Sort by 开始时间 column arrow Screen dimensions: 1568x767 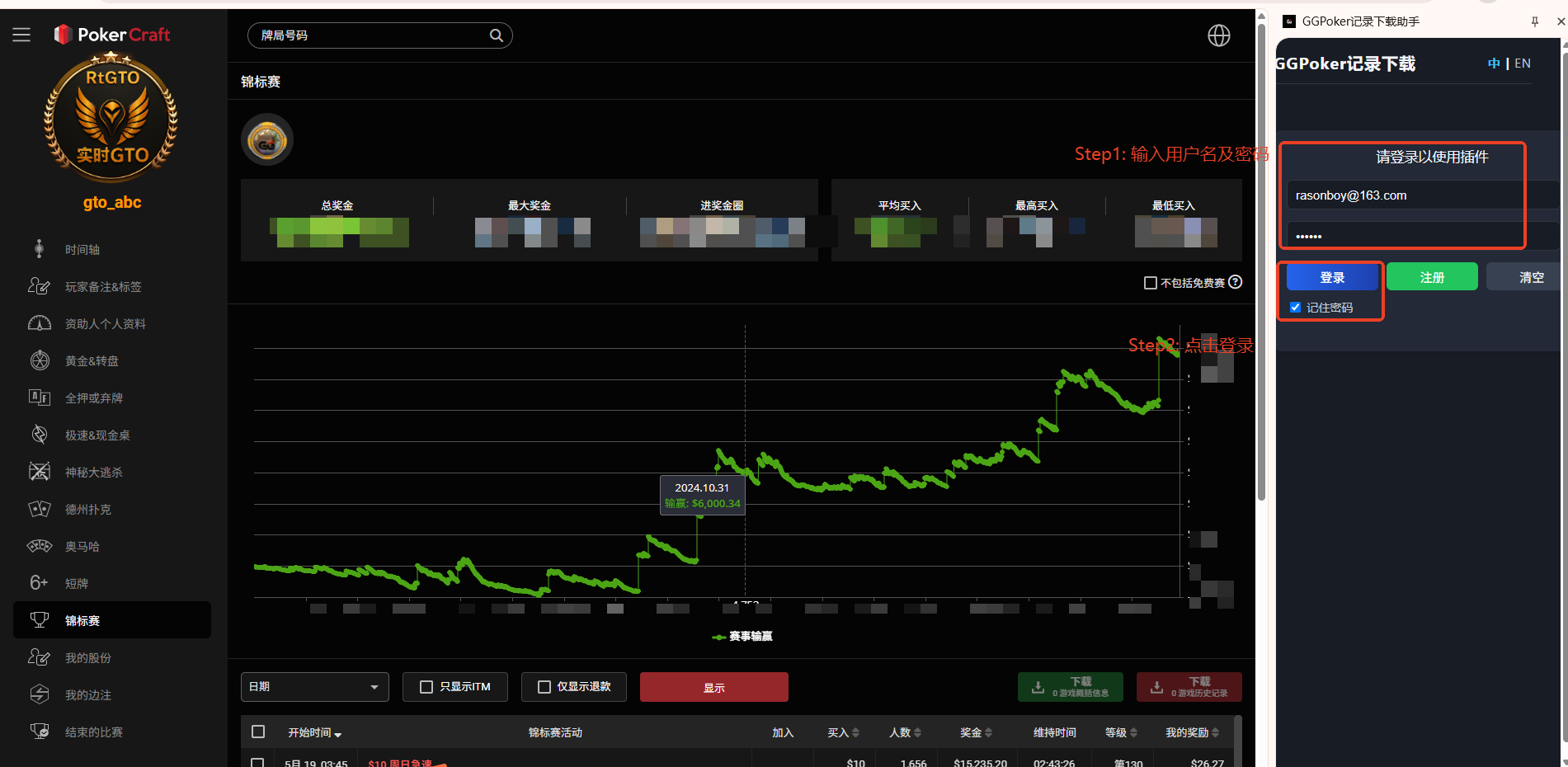pos(338,733)
